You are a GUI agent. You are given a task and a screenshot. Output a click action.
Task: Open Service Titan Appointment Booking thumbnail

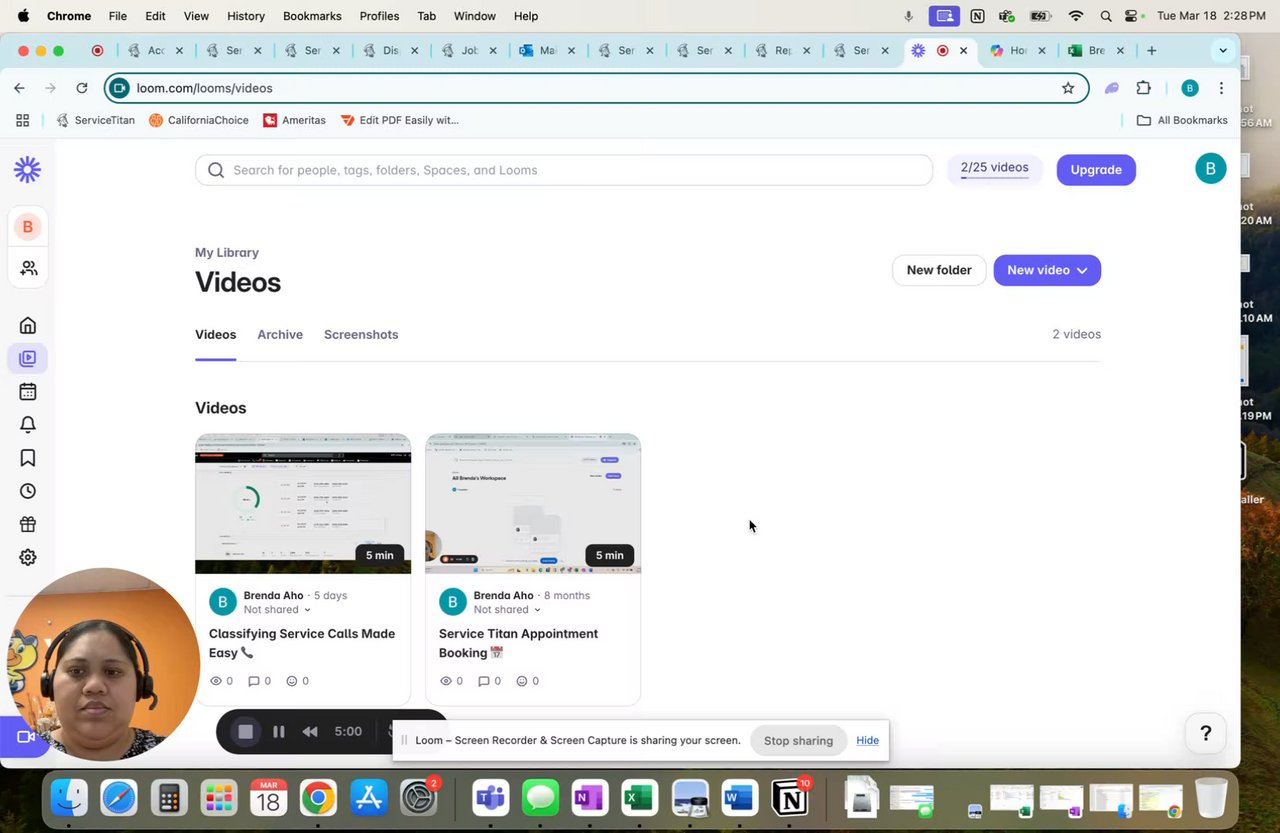tap(533, 504)
